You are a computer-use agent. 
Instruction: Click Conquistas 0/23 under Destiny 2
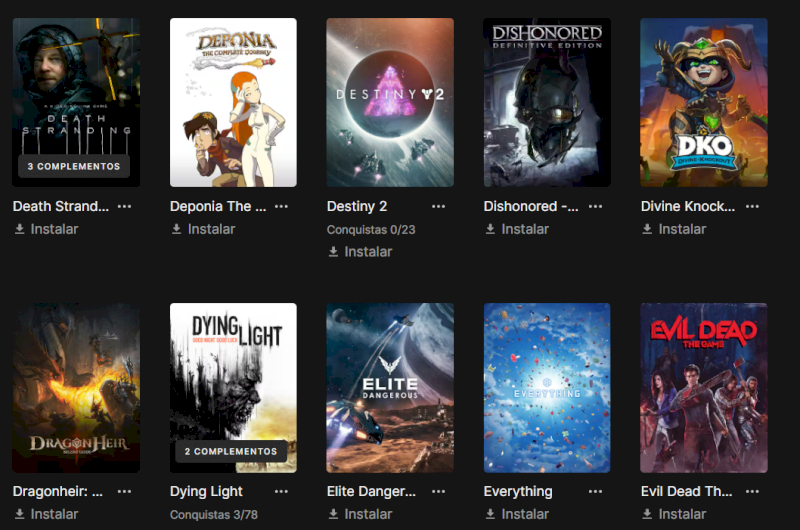click(371, 230)
